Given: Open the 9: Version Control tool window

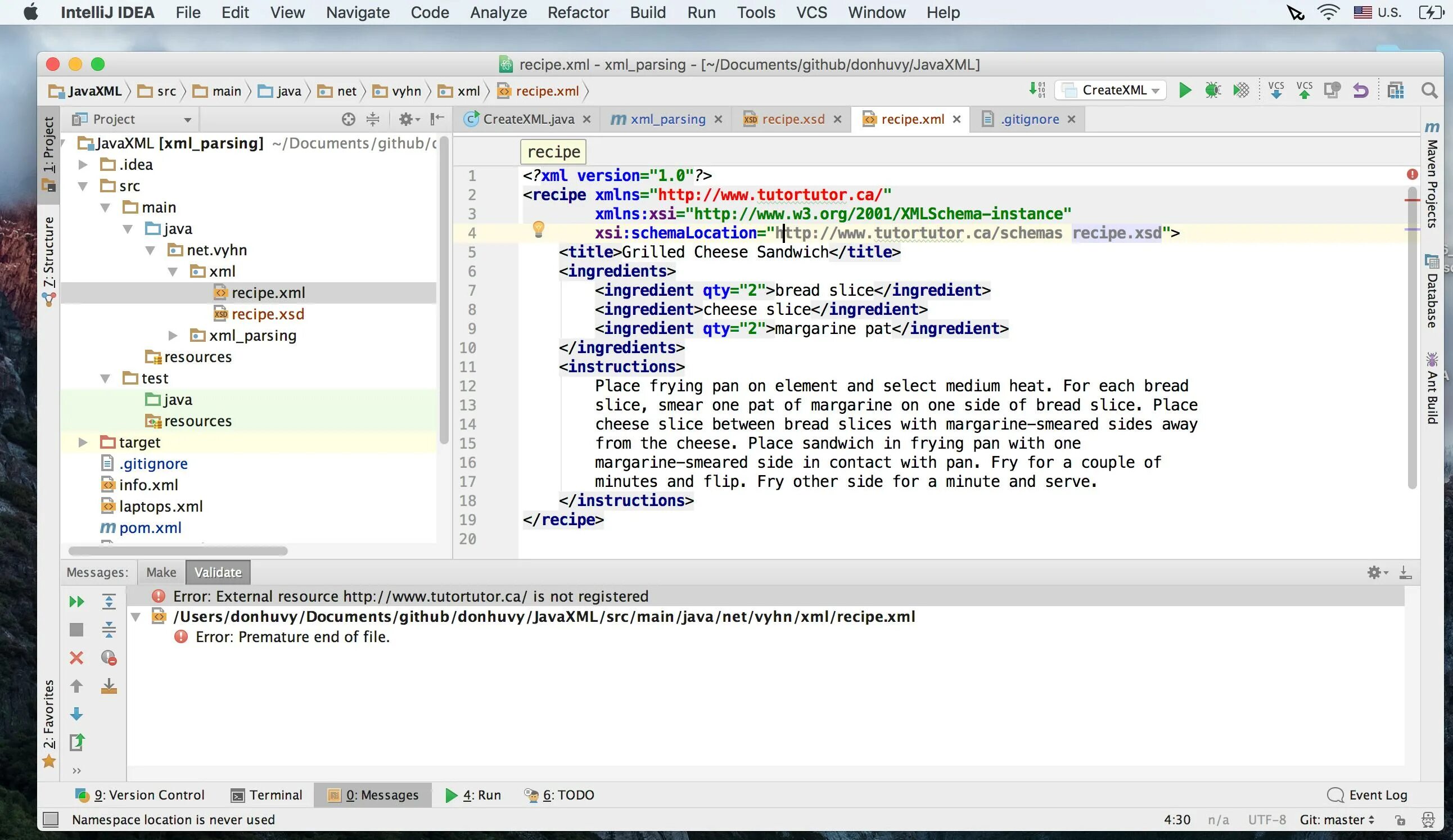Looking at the screenshot, I should (139, 795).
